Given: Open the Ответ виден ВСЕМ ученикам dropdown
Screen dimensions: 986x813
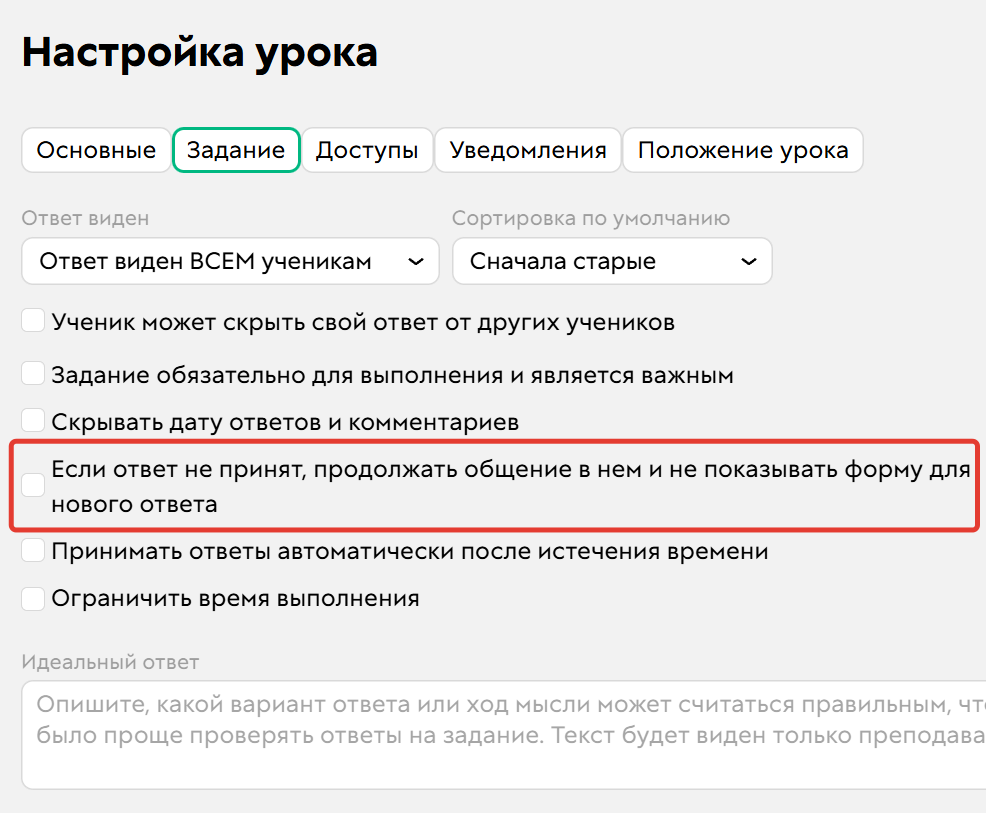Looking at the screenshot, I should [x=230, y=261].
